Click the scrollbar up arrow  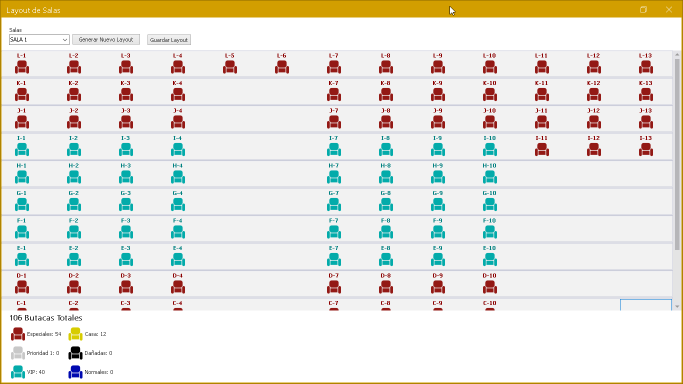[x=677, y=54]
